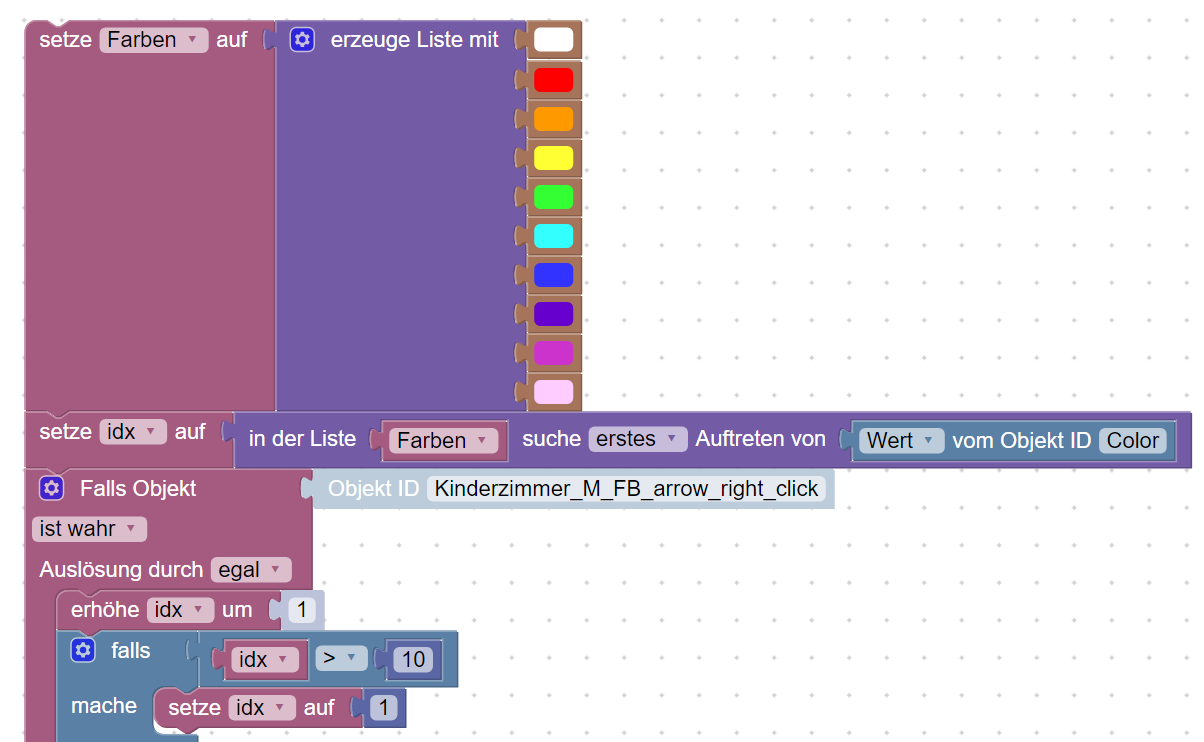Select the 'mache' label in falls block
This screenshot has height=742, width=1204.
coord(104,706)
